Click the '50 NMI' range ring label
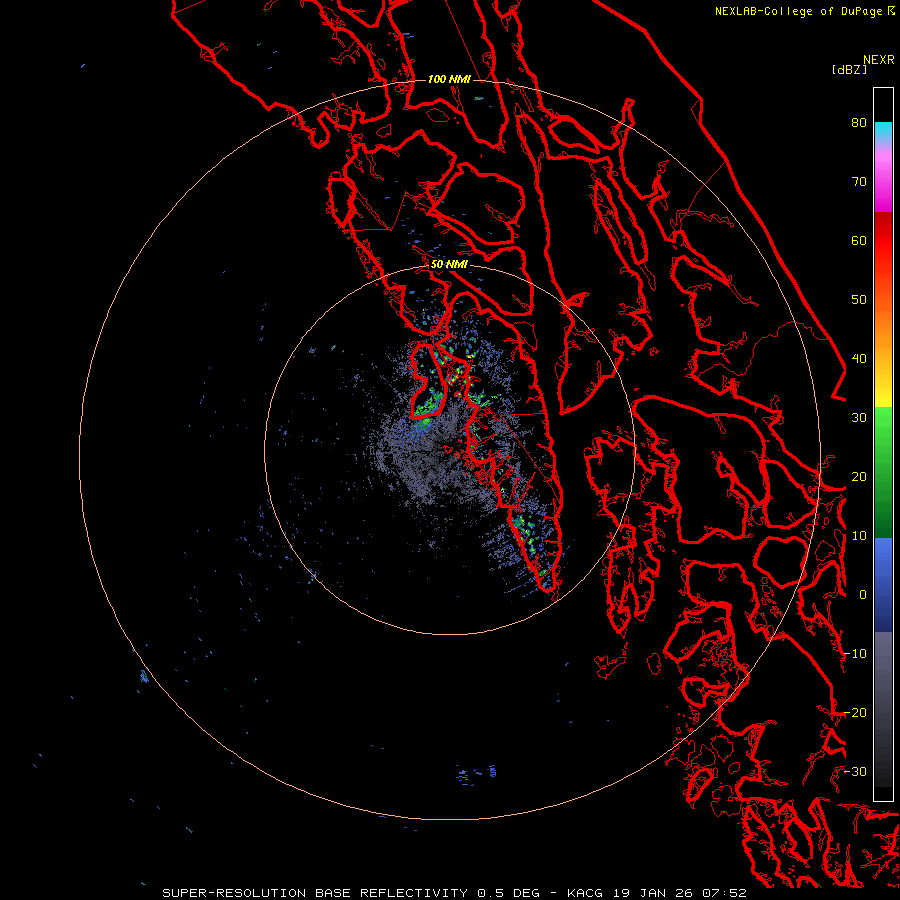Image resolution: width=900 pixels, height=900 pixels. (449, 265)
